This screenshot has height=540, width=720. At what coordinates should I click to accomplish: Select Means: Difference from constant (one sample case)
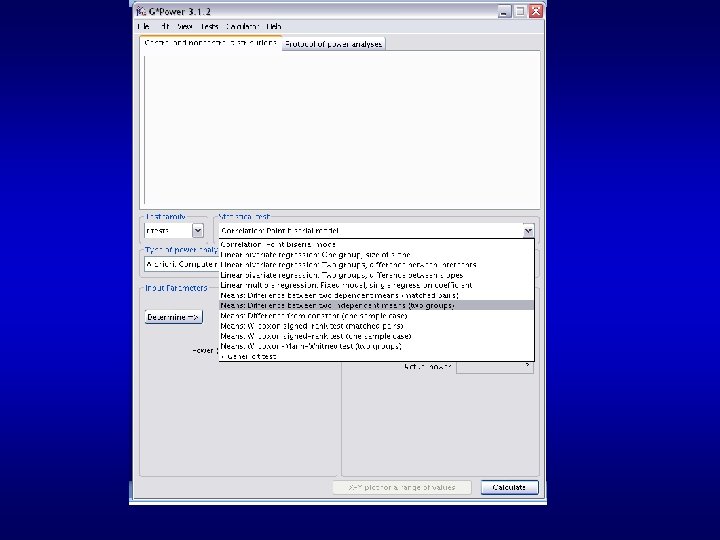(x=376, y=316)
